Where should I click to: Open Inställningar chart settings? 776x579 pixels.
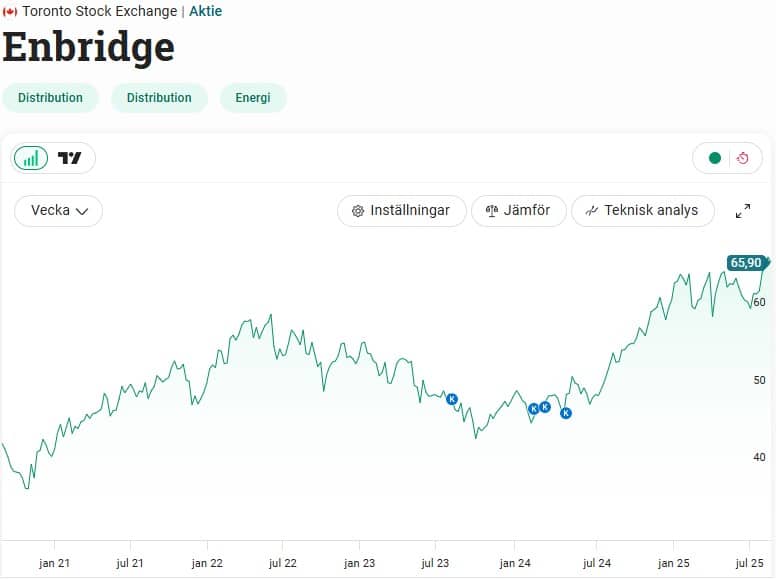point(402,211)
